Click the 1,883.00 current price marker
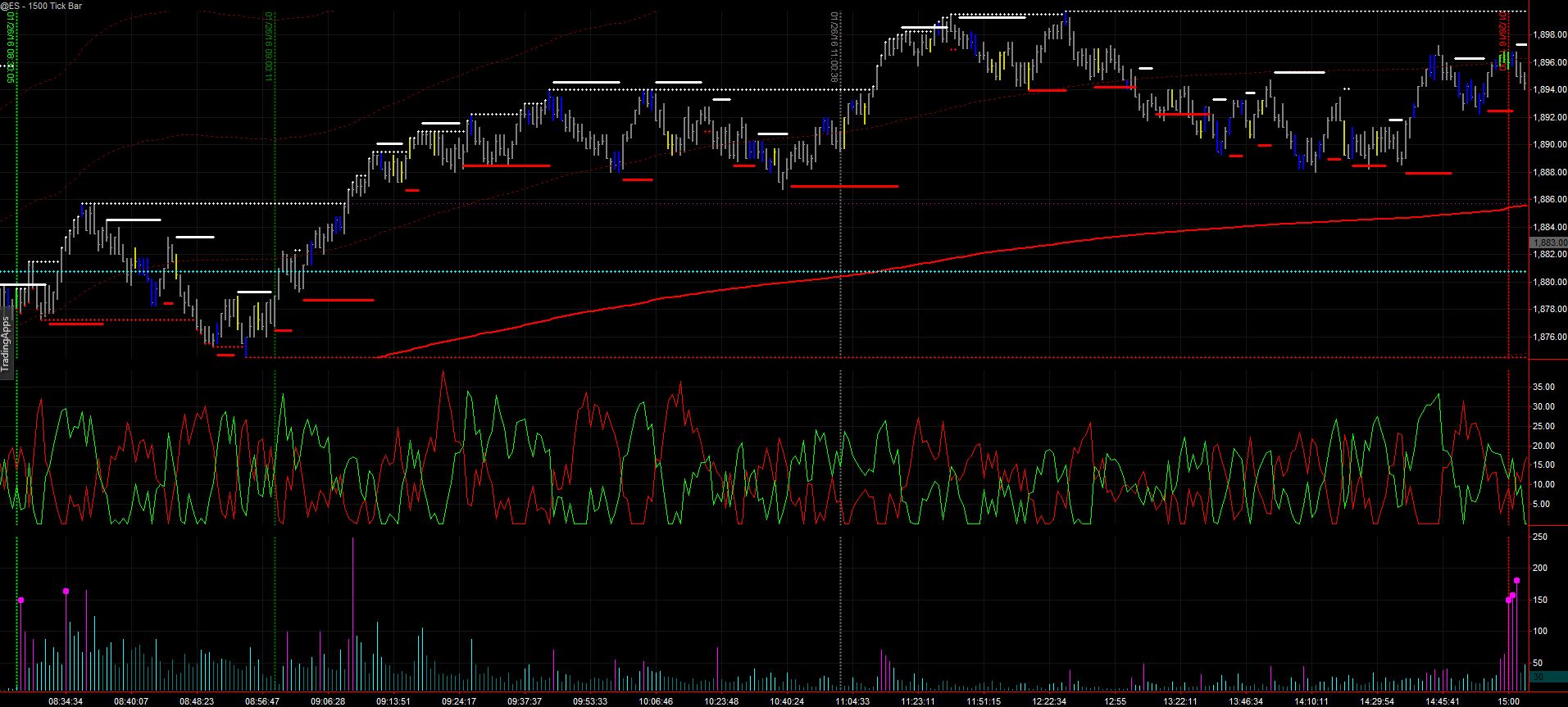The image size is (1568, 707). click(1548, 242)
